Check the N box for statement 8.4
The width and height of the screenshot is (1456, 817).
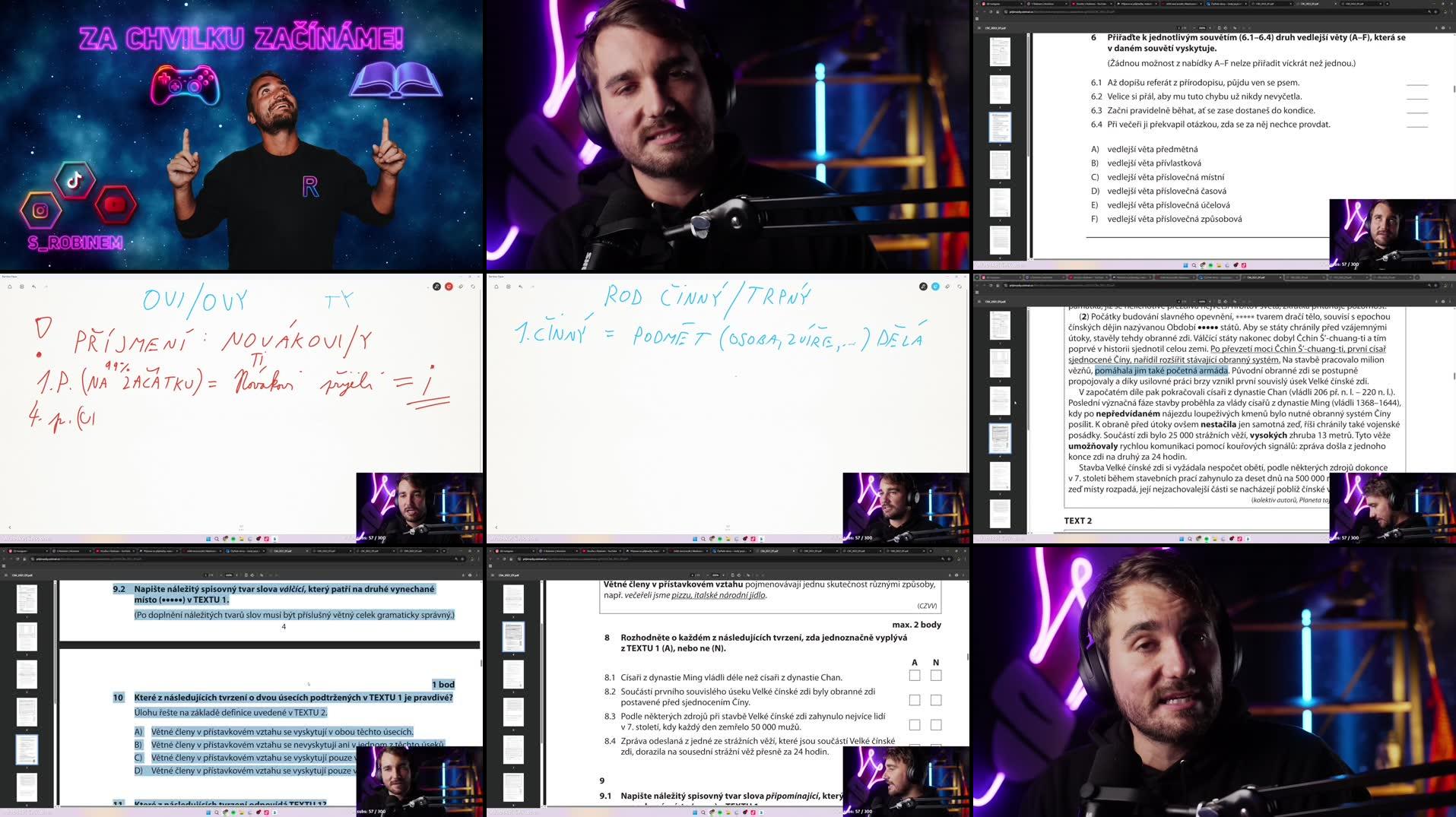pyautogui.click(x=936, y=747)
